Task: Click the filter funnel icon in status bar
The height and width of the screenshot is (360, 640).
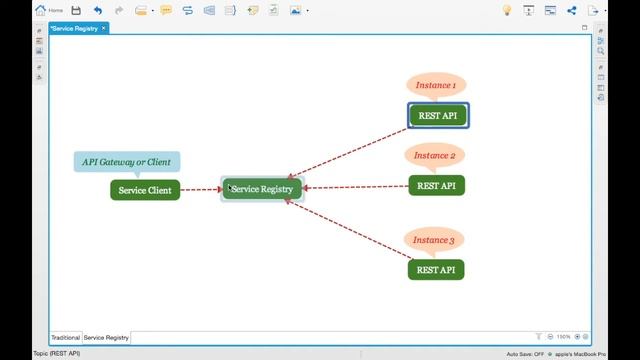Action: [x=538, y=336]
